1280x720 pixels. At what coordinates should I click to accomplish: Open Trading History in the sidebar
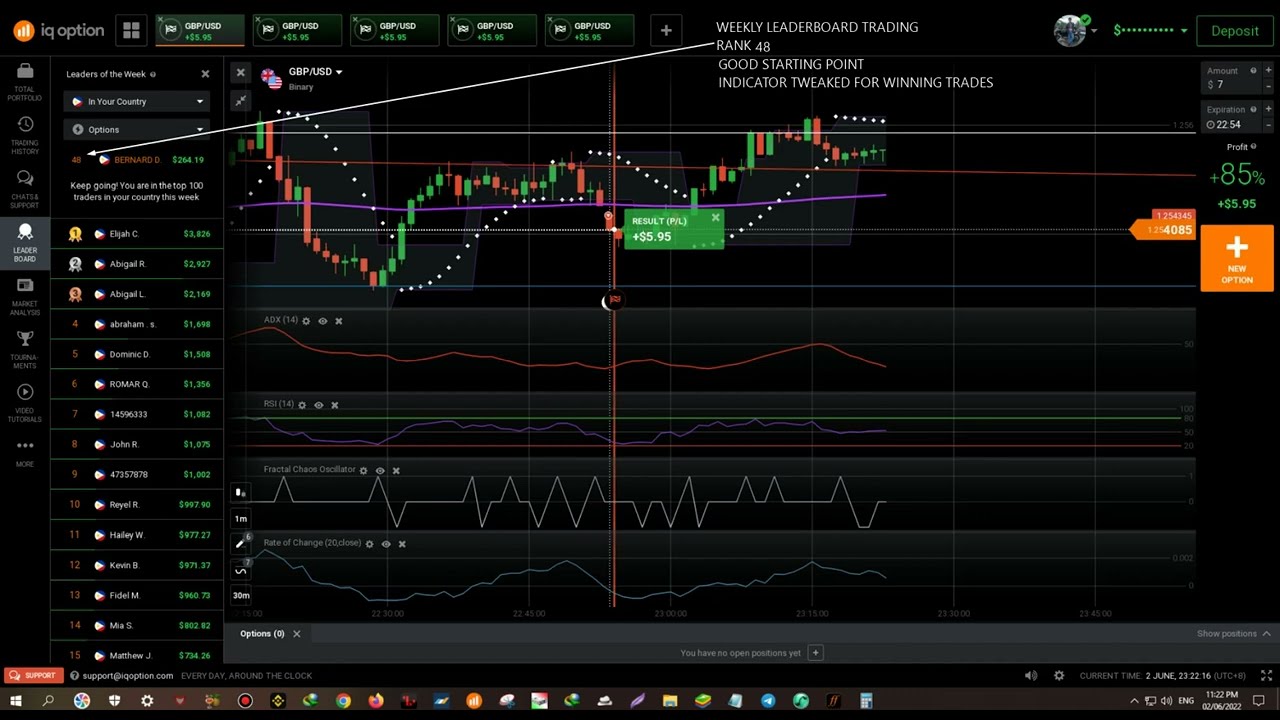click(25, 134)
